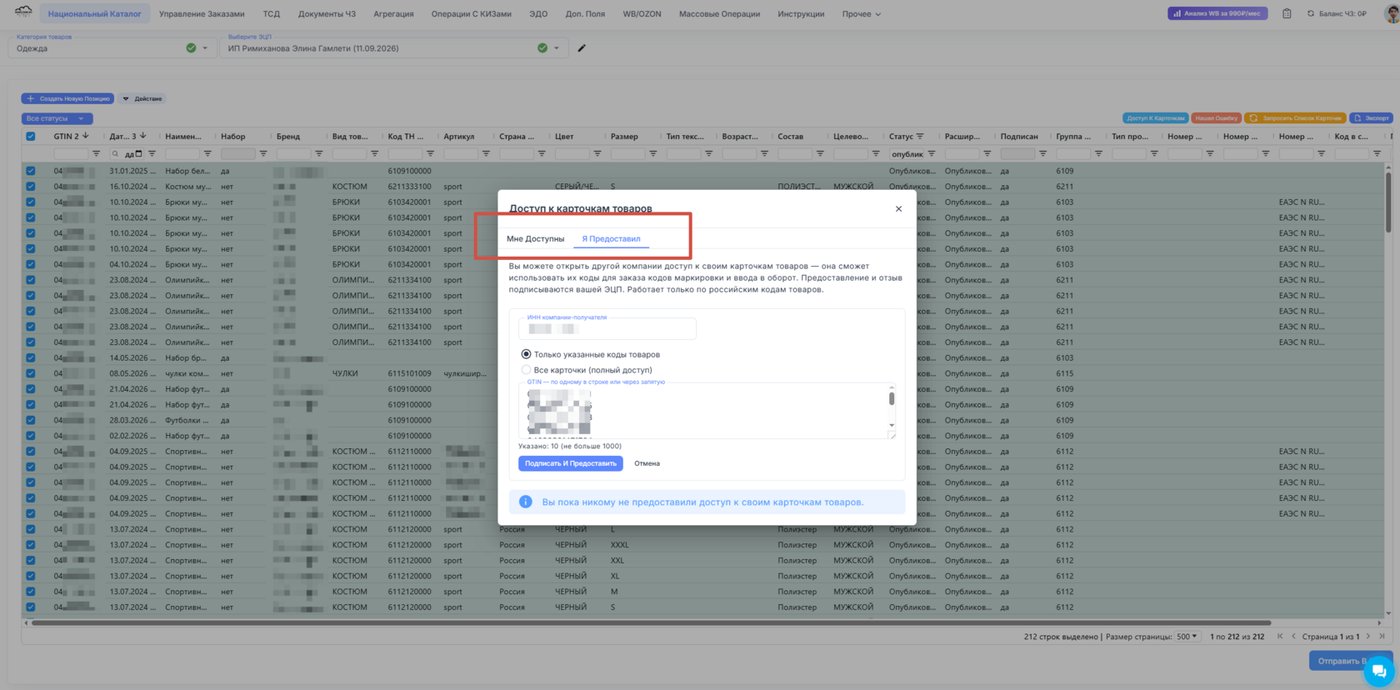Focus the ИНН компании-получателя field
This screenshot has height=690, width=1400.
[x=607, y=327]
